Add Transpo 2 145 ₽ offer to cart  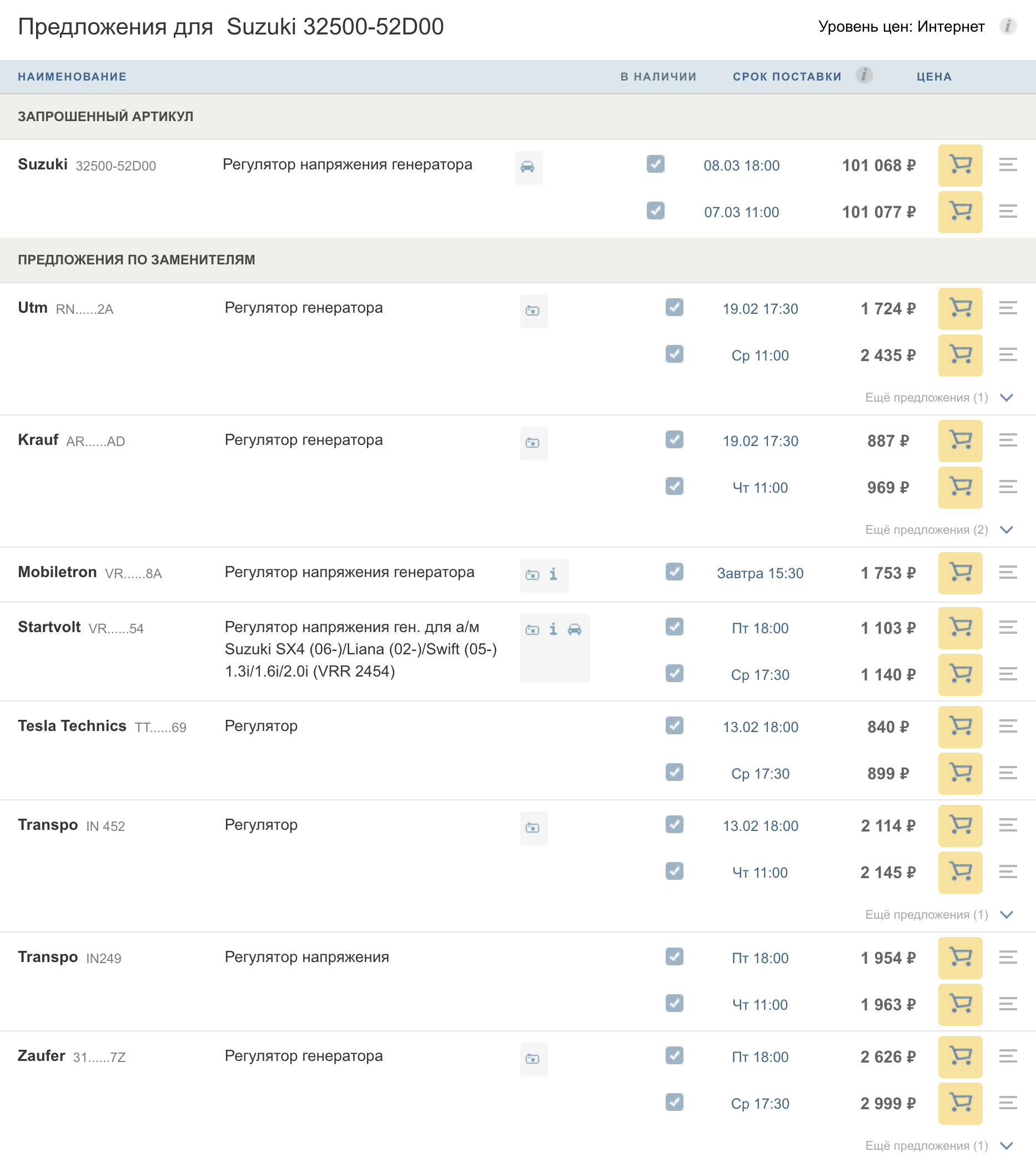click(x=960, y=872)
